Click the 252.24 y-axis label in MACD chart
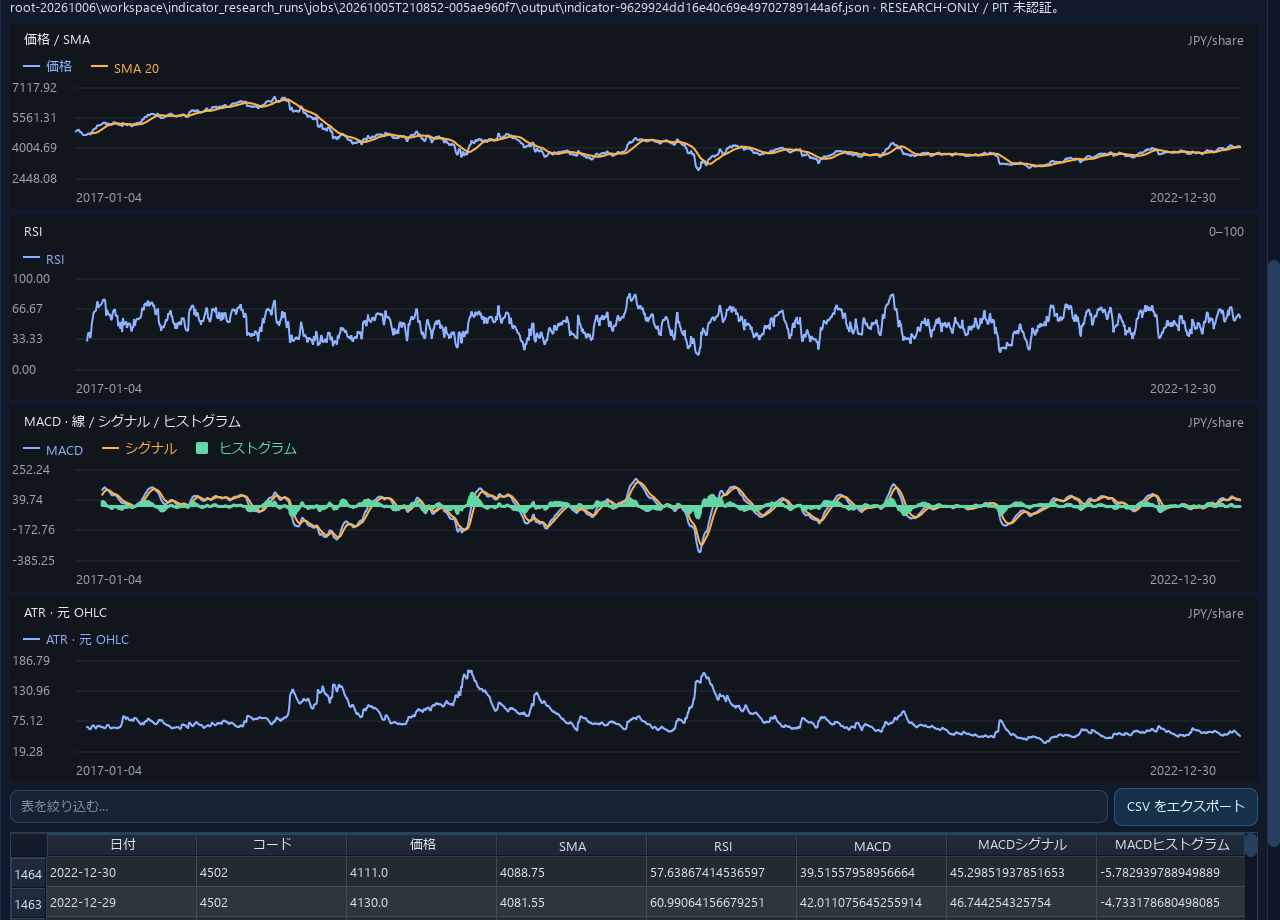The image size is (1280, 920). [x=31, y=470]
